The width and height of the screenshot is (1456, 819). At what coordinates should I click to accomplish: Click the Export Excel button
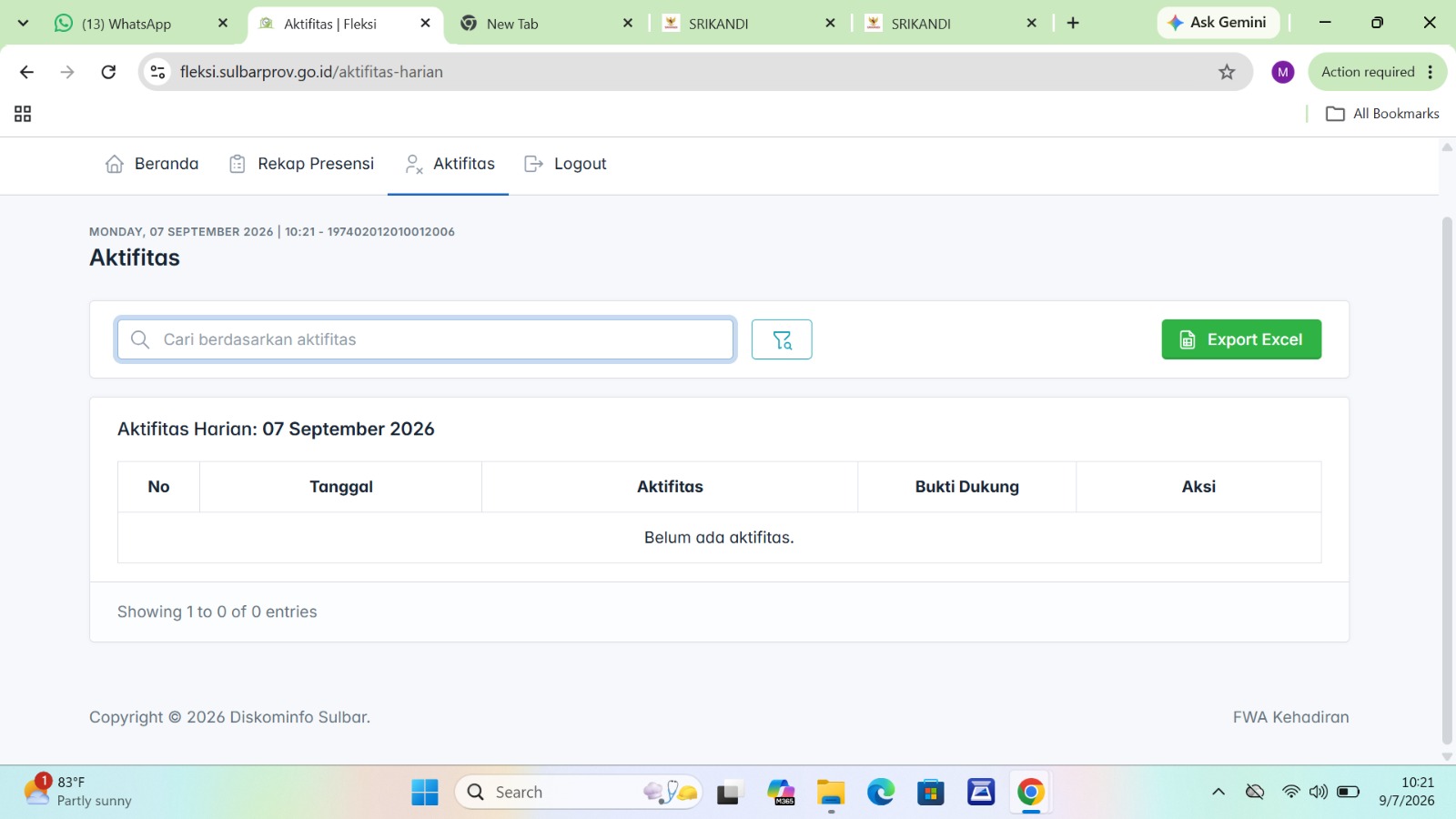1241,339
